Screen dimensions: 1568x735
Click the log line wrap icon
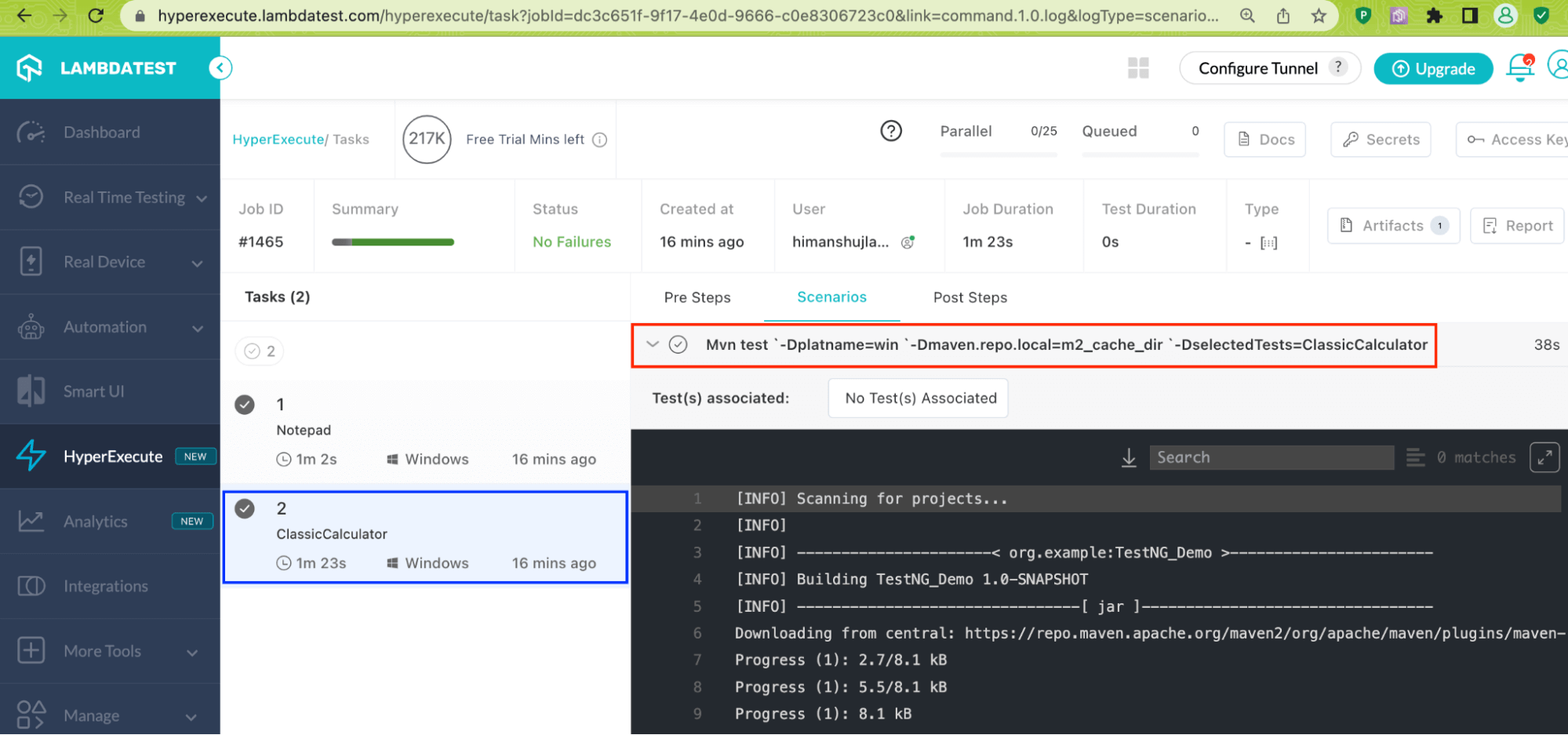click(x=1415, y=457)
